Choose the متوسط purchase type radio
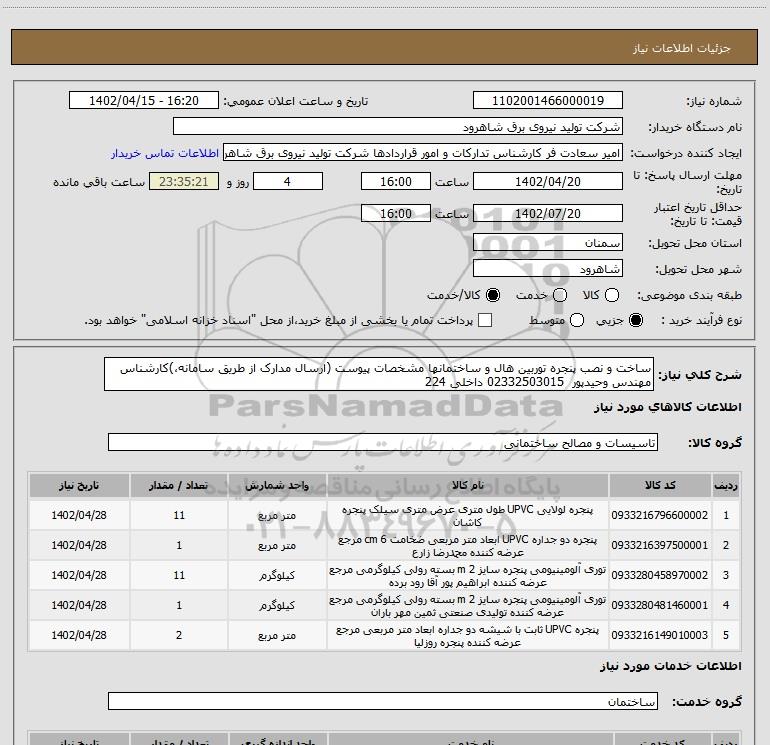This screenshot has height=745, width=770. [x=577, y=320]
